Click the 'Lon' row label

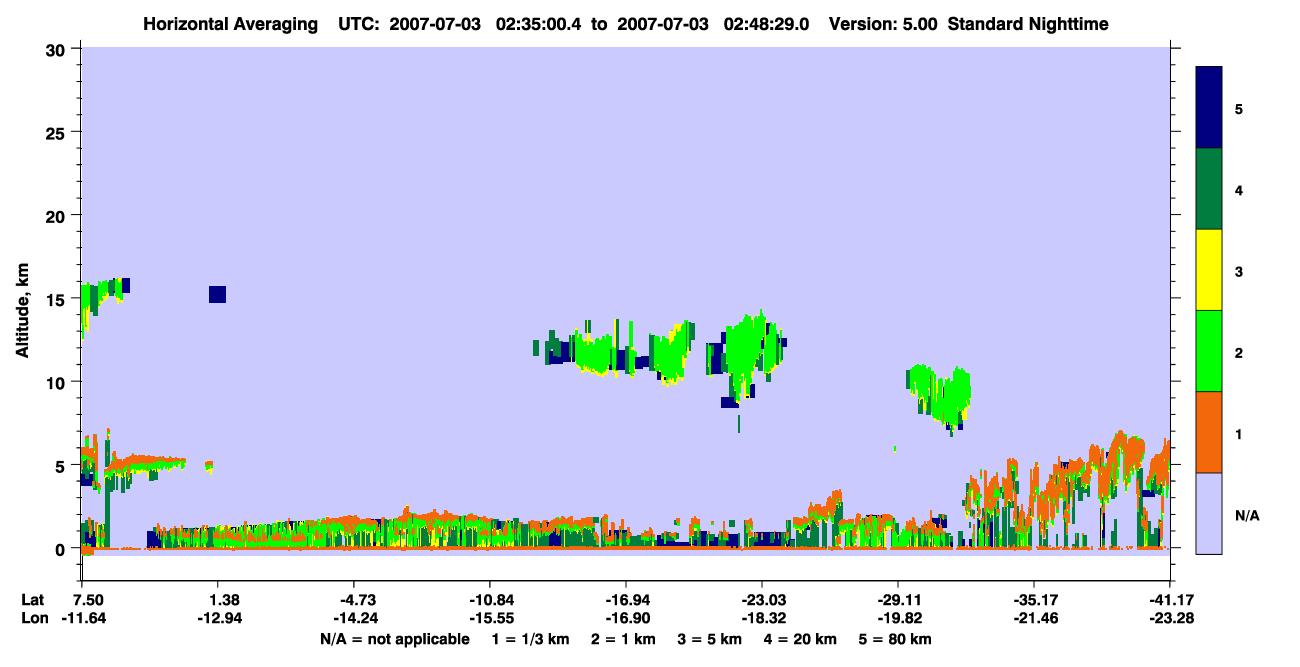click(x=33, y=618)
